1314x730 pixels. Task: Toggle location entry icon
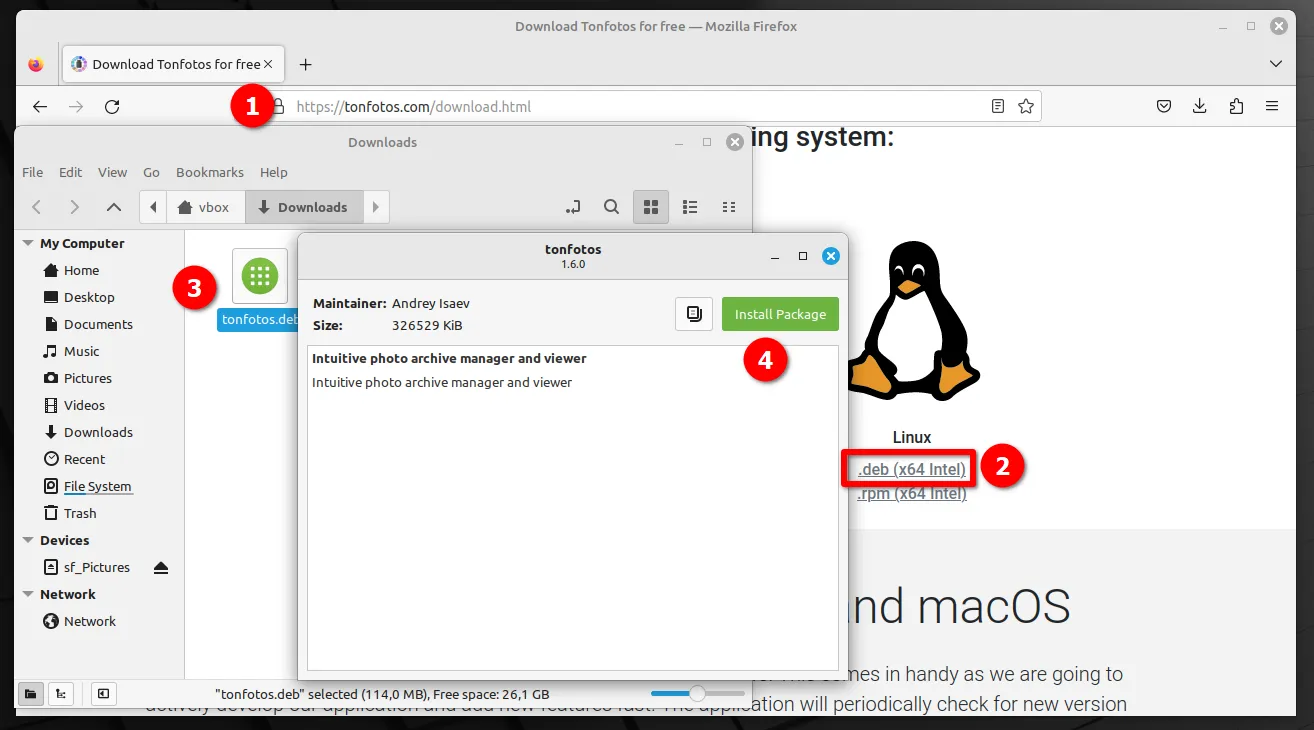[573, 207]
